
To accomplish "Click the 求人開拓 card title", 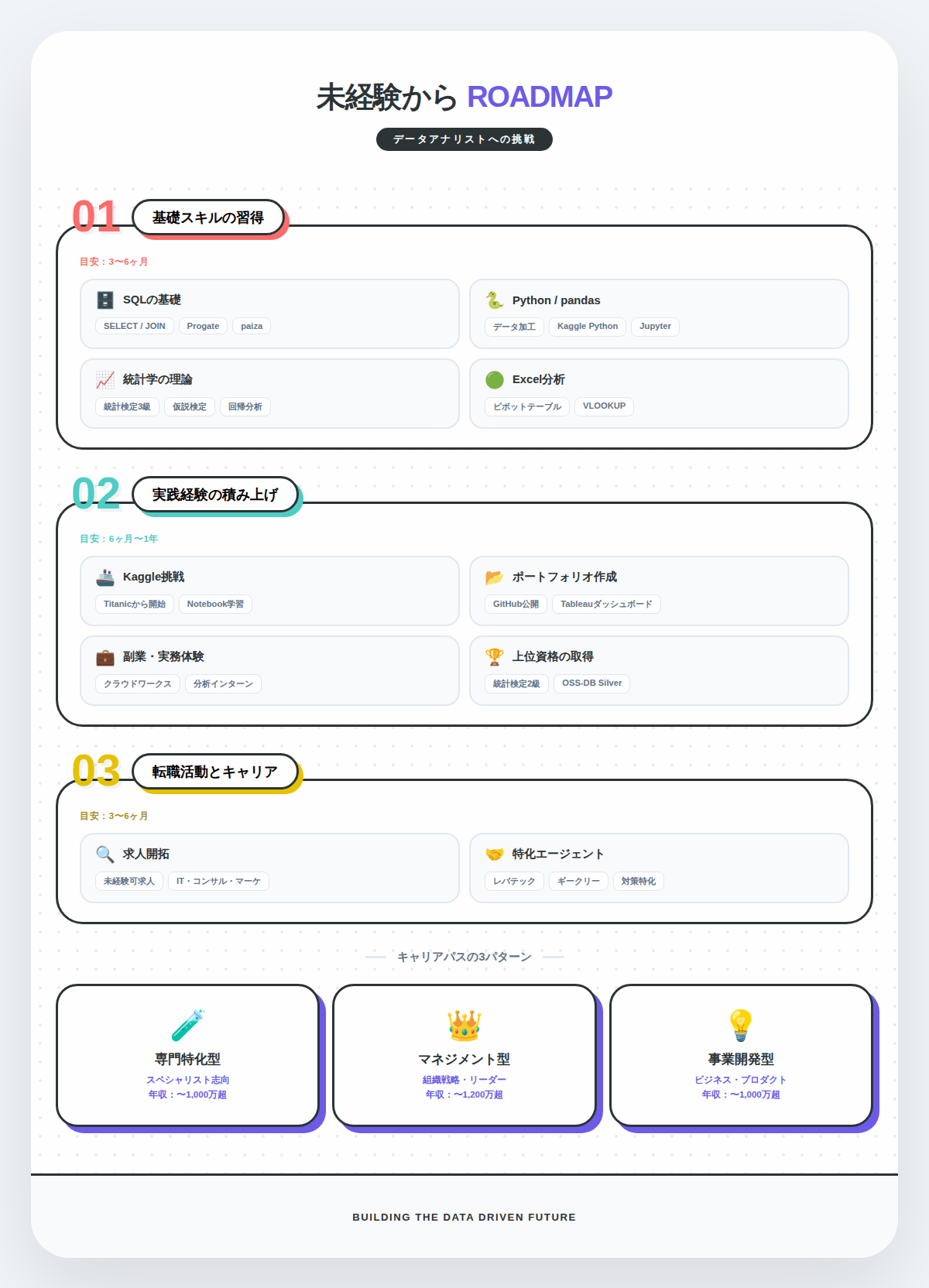I will 146,855.
